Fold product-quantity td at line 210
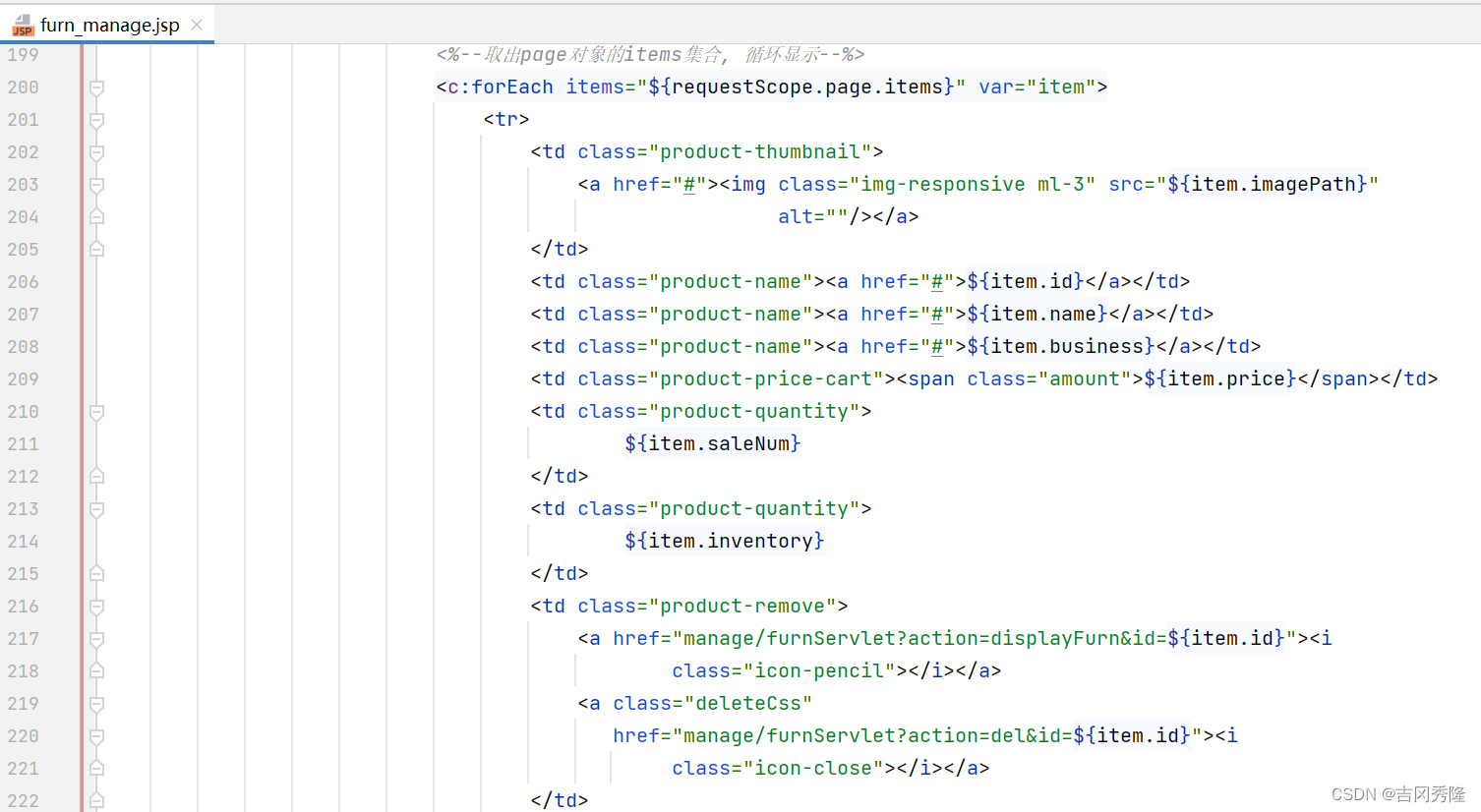1481x812 pixels. pos(96,412)
